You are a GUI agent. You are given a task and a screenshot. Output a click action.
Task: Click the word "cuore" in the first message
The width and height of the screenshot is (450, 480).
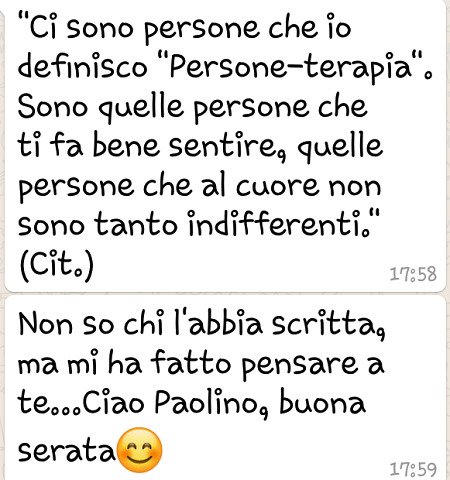278,187
